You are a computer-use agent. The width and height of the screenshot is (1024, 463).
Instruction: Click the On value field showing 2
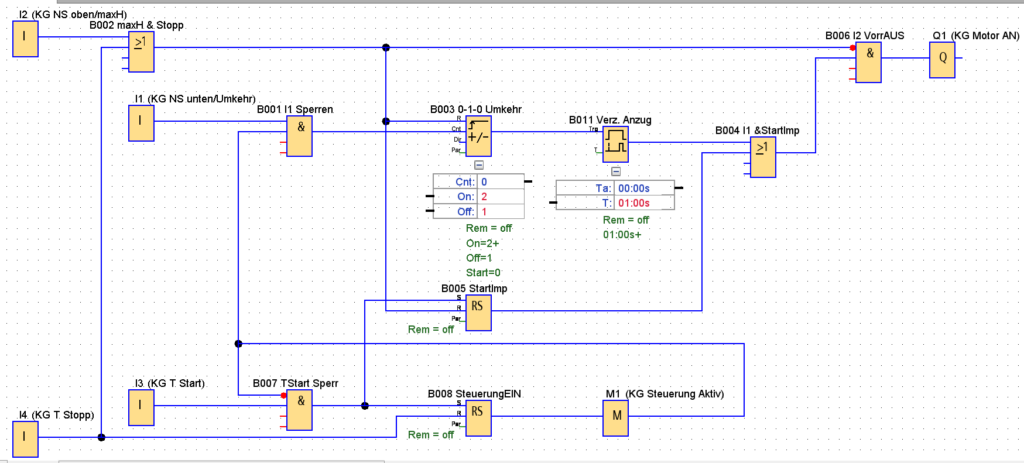pos(501,196)
